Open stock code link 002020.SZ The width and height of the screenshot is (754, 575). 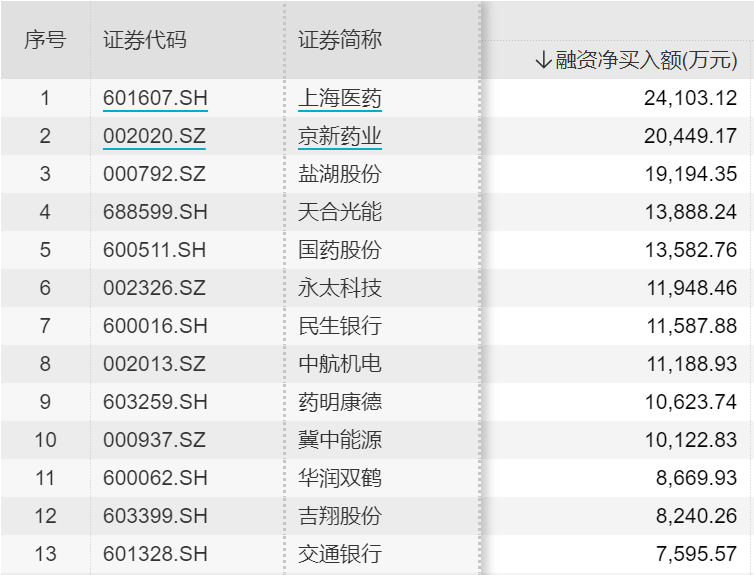(154, 137)
